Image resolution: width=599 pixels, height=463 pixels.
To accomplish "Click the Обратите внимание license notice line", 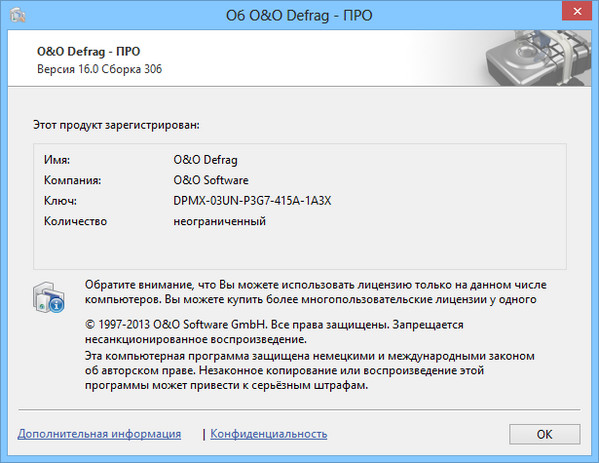I will point(316,285).
